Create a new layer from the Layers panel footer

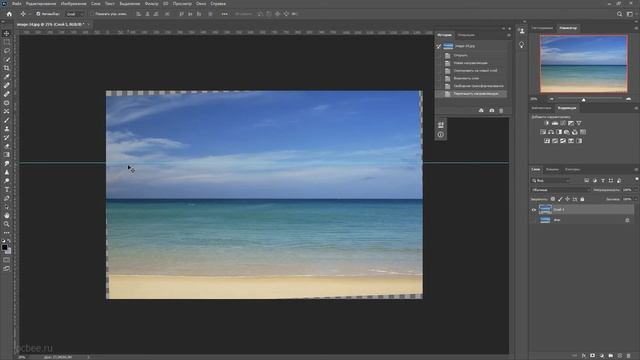(620, 356)
